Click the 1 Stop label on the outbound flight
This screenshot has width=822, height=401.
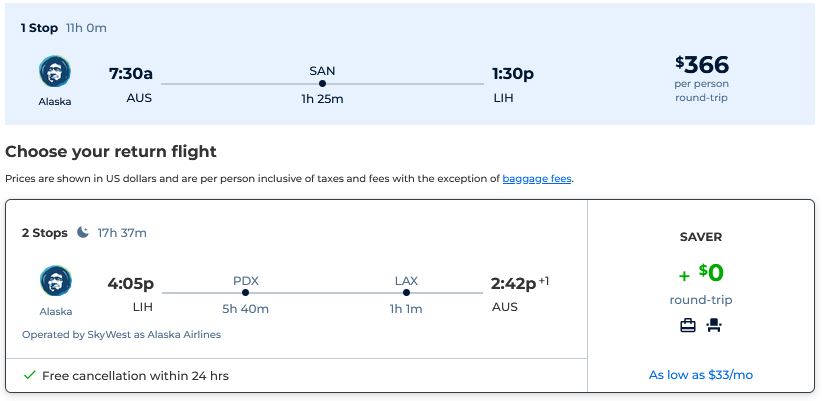click(x=39, y=28)
